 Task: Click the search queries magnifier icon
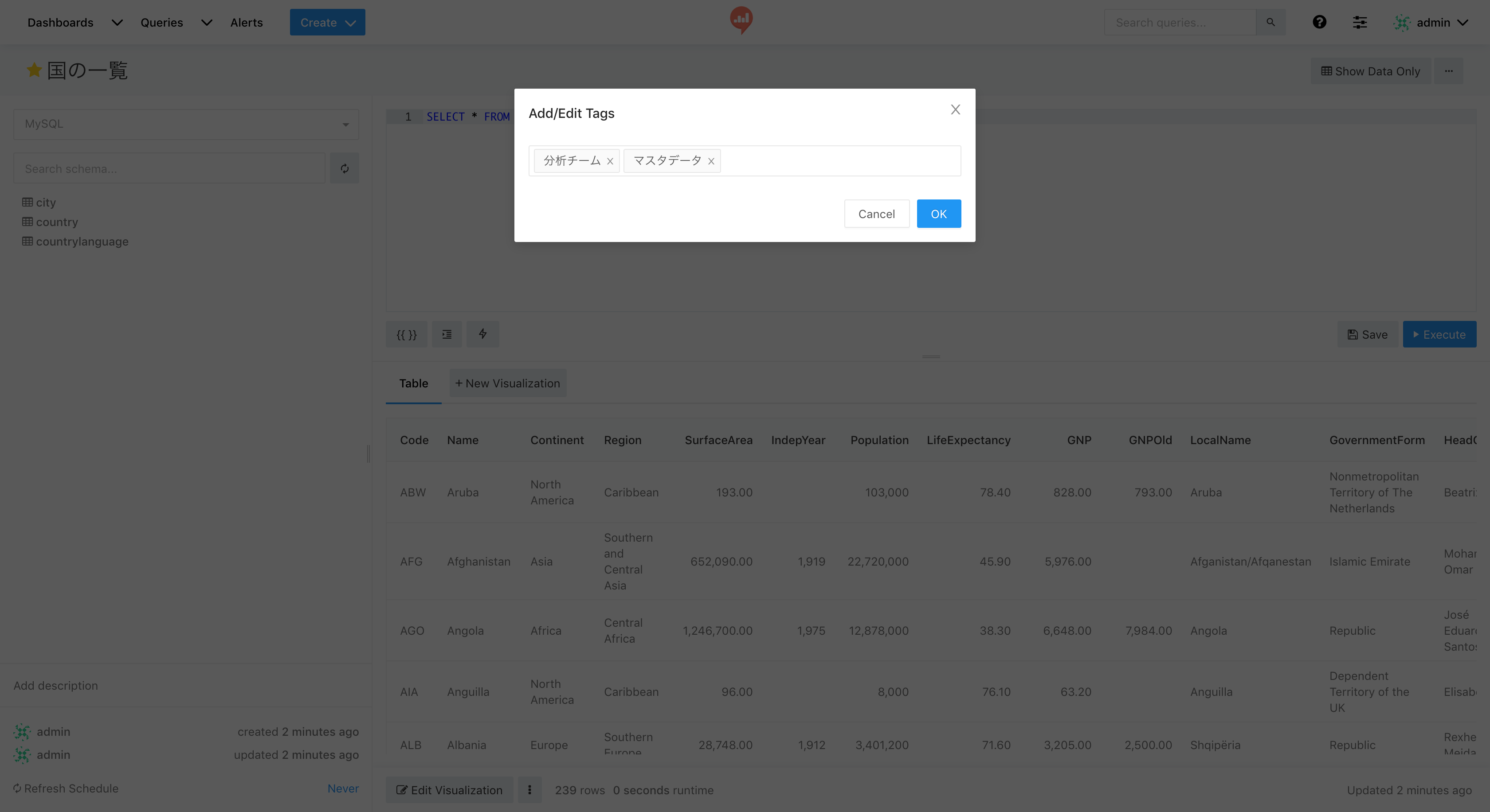[1270, 22]
